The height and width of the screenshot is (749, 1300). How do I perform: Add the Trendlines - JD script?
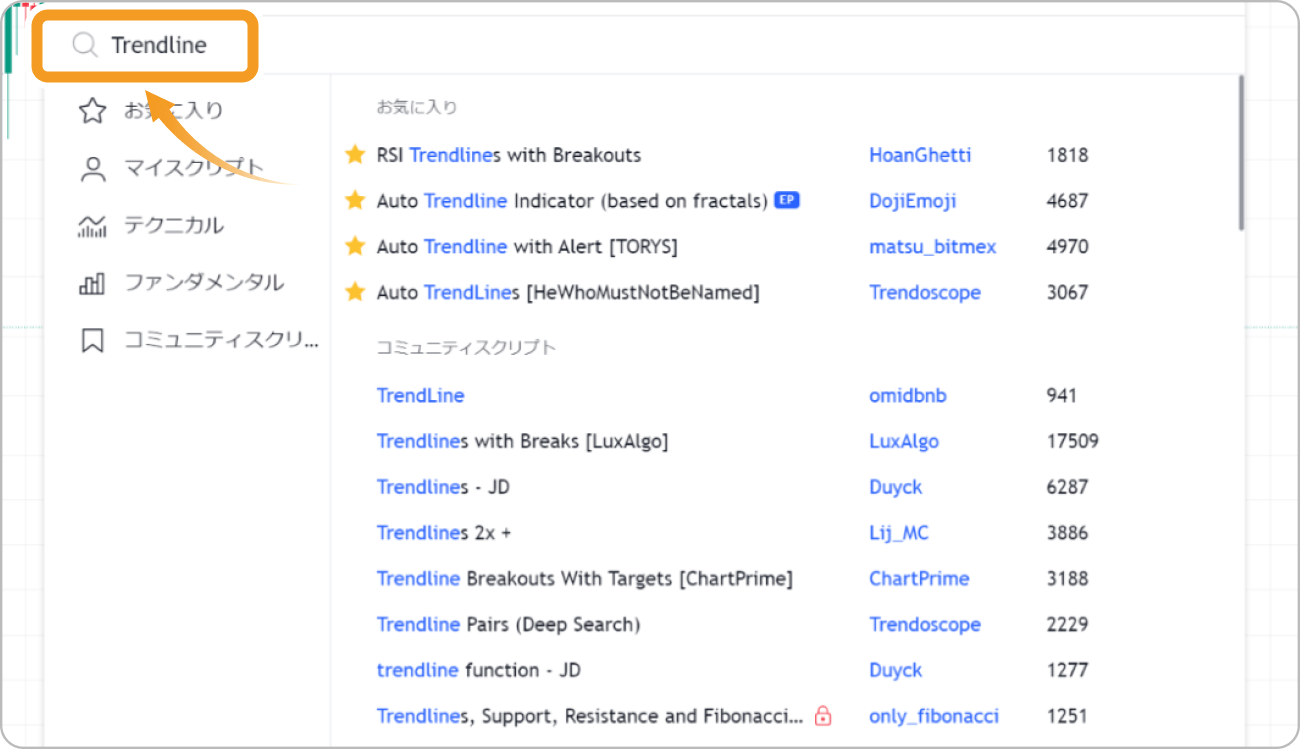(443, 487)
